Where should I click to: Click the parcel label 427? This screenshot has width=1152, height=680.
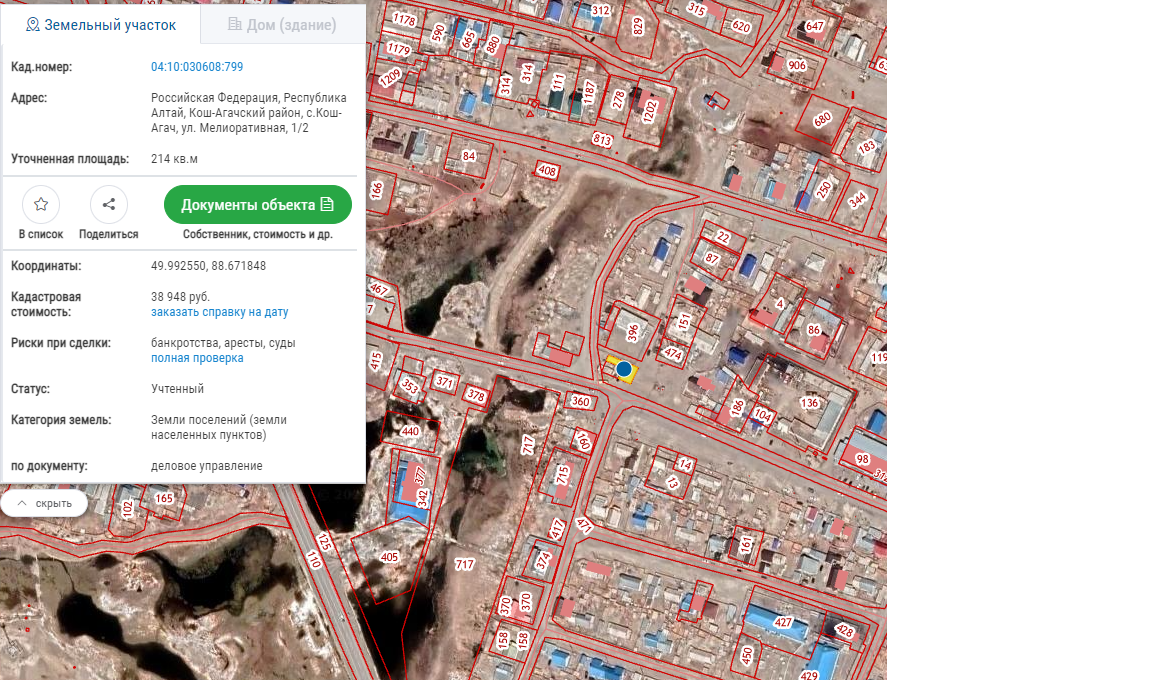pos(783,622)
